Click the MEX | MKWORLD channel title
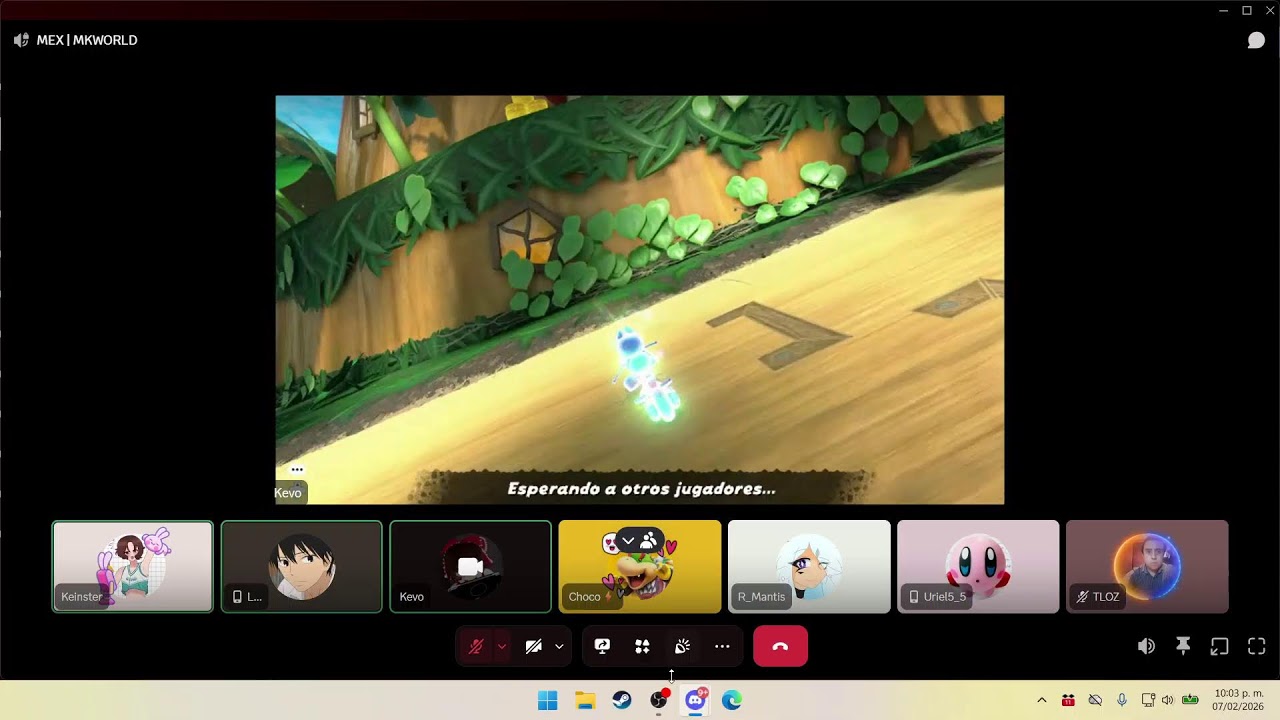This screenshot has width=1280, height=720. (x=87, y=40)
